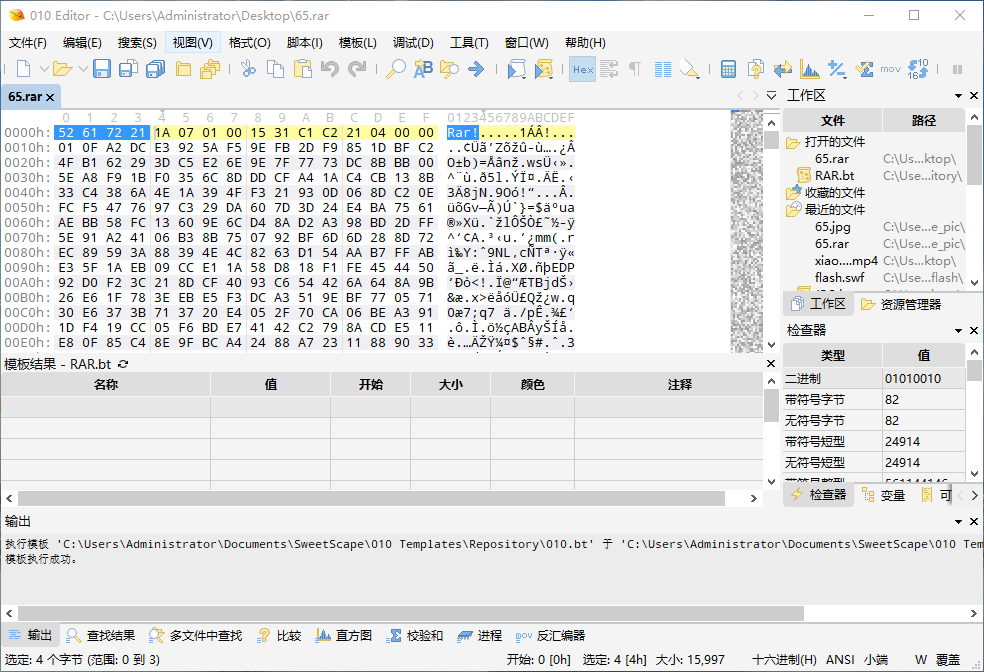The image size is (984, 672).
Task: Click the hex operations plus-minus icon
Action: (837, 68)
